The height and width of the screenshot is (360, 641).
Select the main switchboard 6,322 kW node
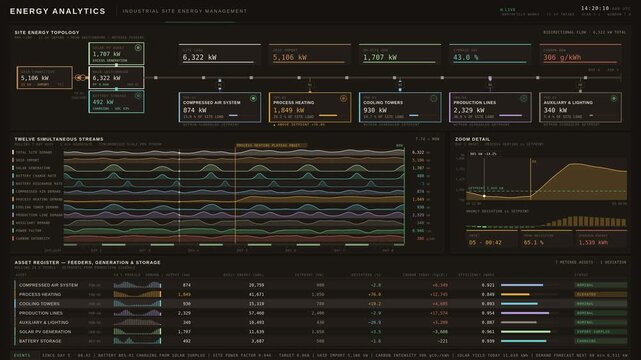point(117,77)
